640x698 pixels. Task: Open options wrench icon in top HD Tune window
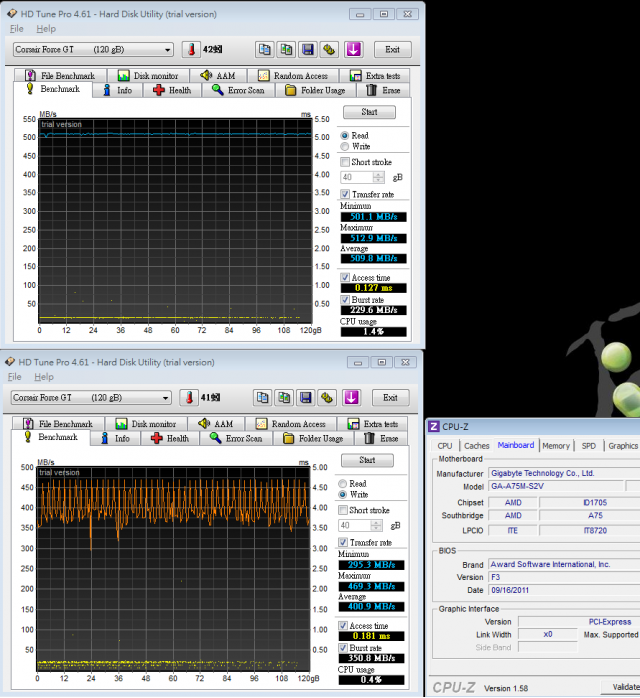point(329,49)
